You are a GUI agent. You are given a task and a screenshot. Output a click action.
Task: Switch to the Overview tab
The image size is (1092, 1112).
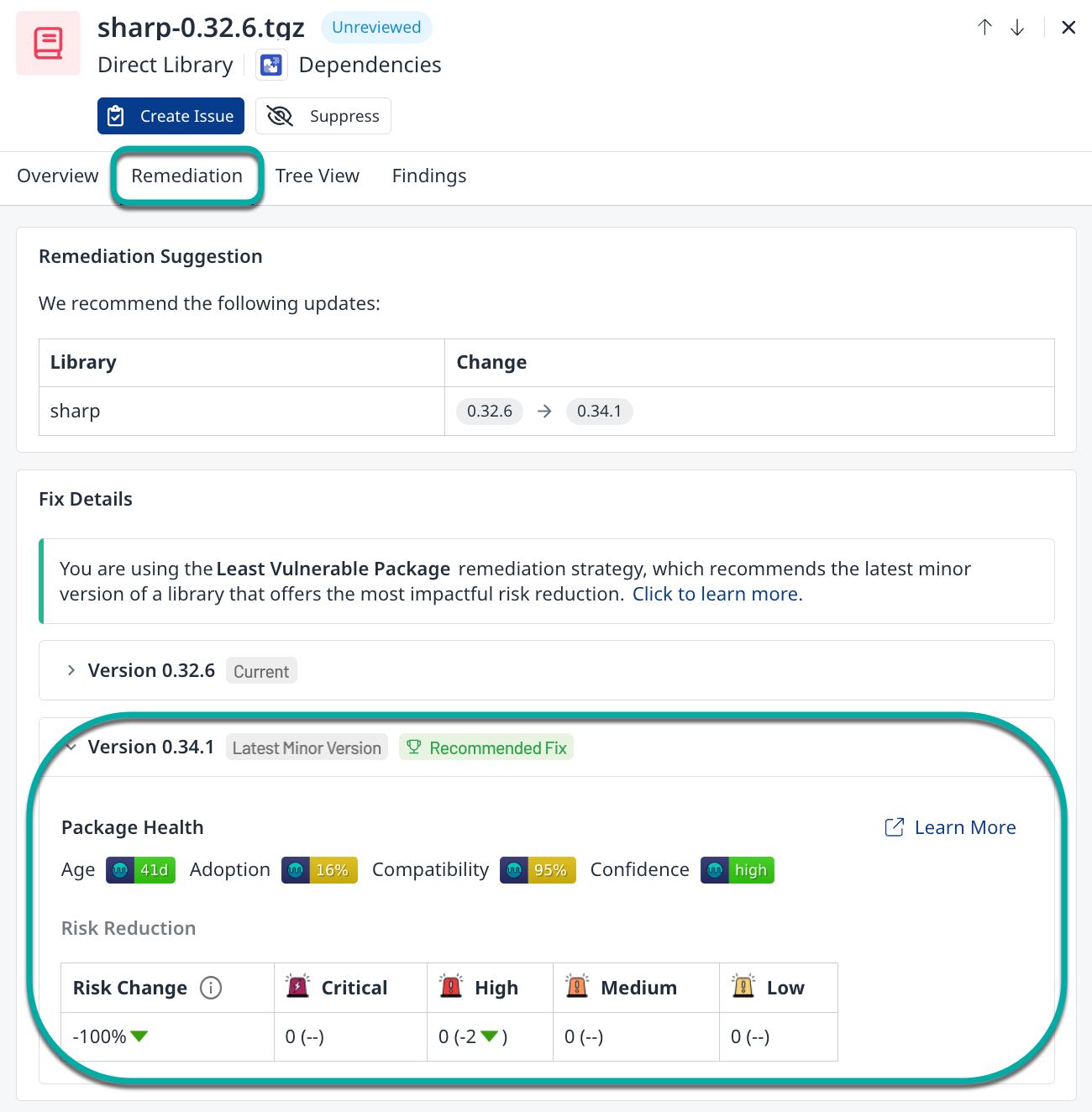pos(58,176)
